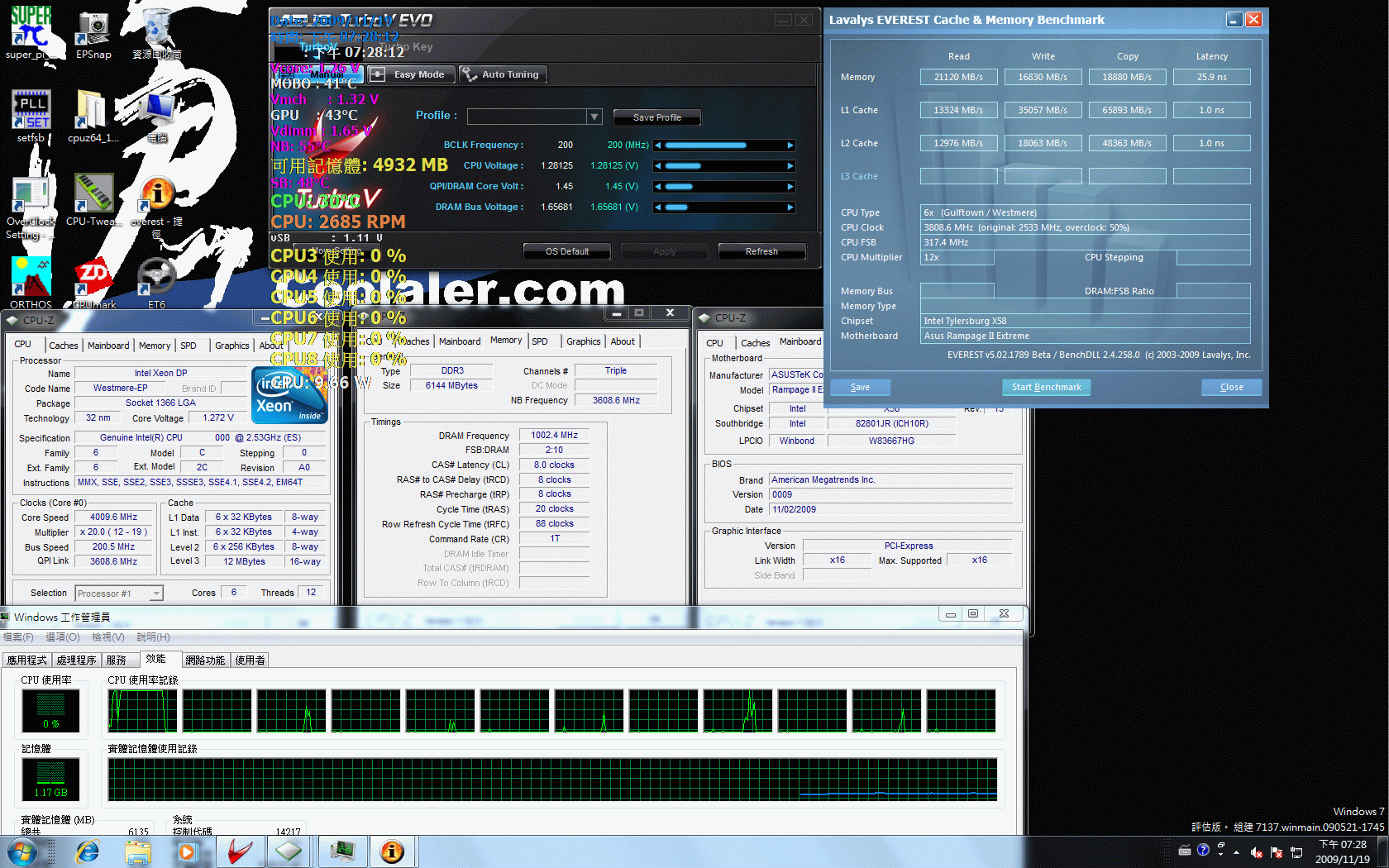The image size is (1389, 868).
Task: Click OS Default button in TurboV
Action: coord(567,251)
